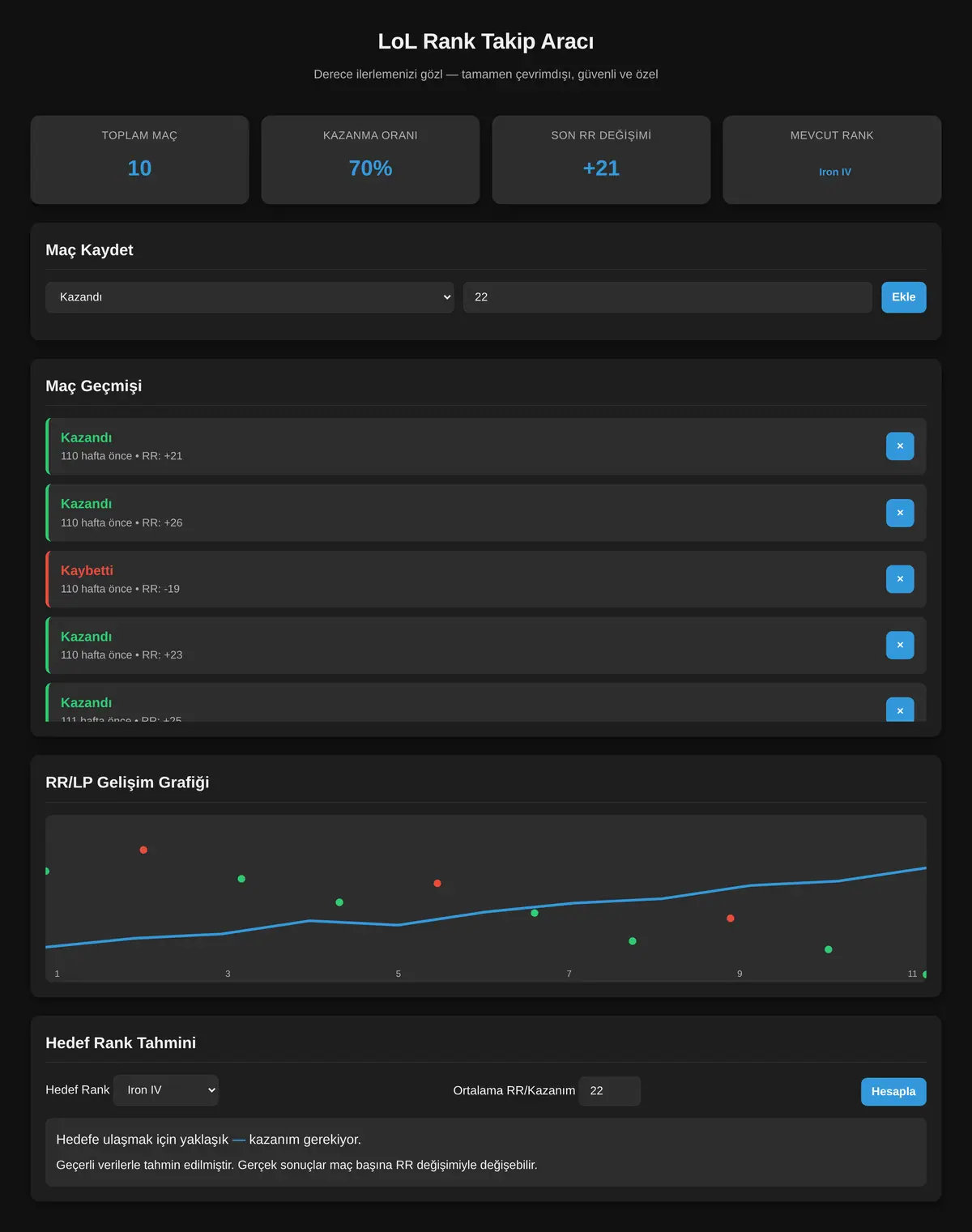Delete the Kazandı match with RR +26
The height and width of the screenshot is (1232, 972).
tap(899, 513)
